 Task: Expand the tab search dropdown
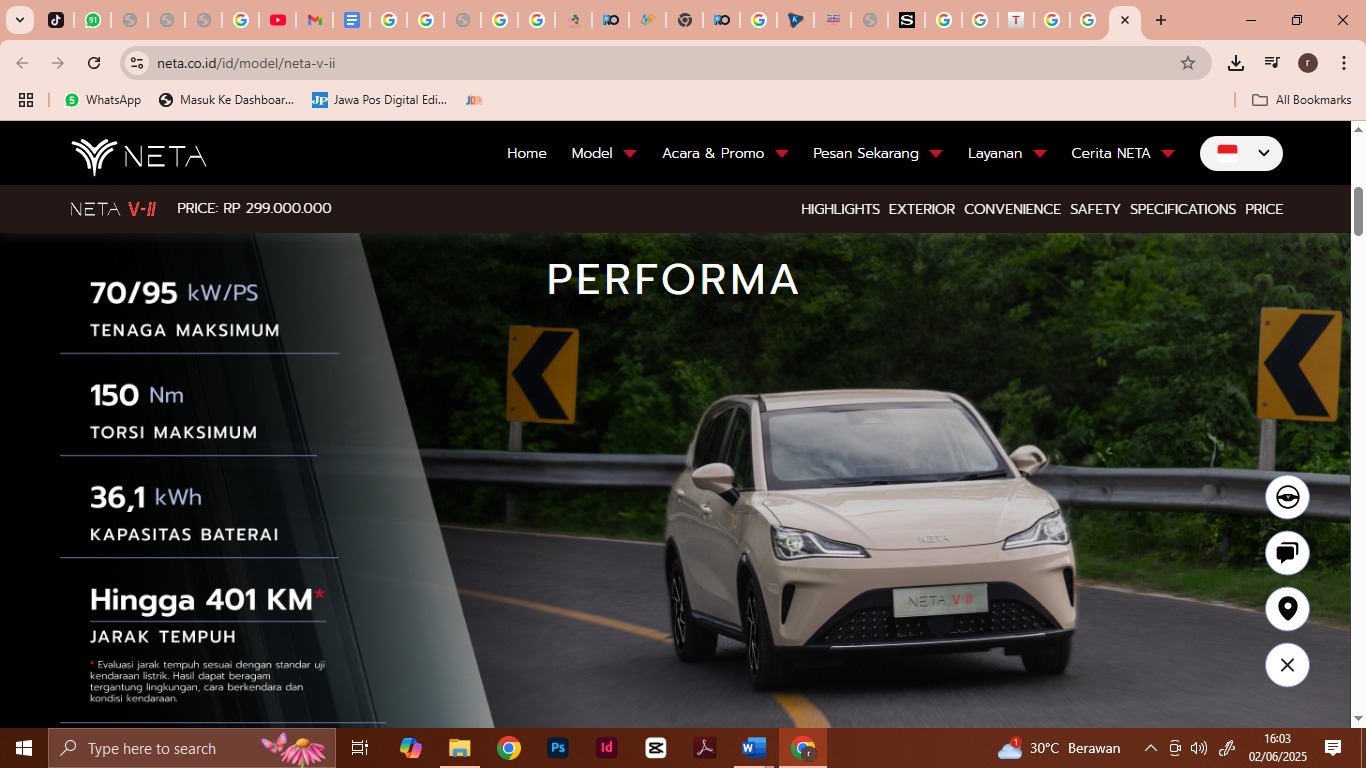pos(19,20)
